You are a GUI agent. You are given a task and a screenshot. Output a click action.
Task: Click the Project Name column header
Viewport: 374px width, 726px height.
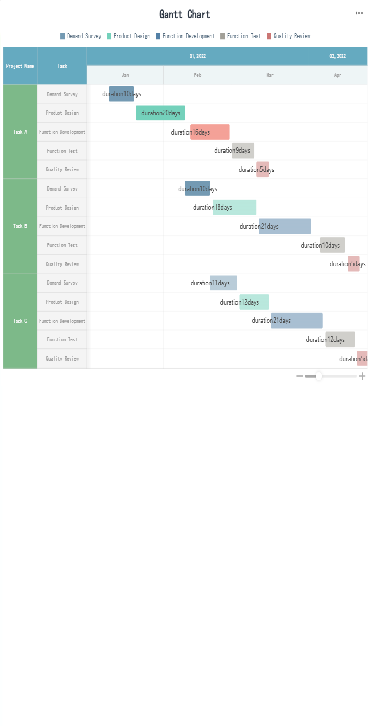pyautogui.click(x=20, y=66)
